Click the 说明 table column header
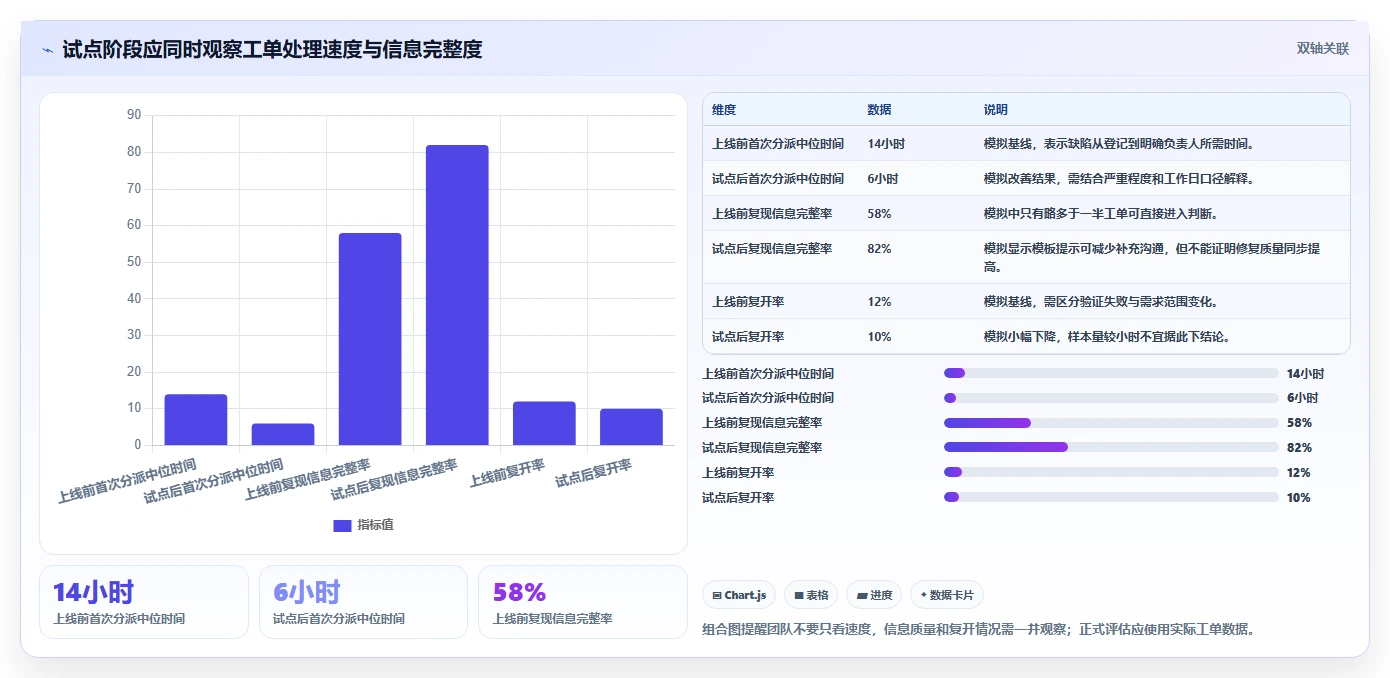Image resolution: width=1390 pixels, height=678 pixels. (996, 110)
